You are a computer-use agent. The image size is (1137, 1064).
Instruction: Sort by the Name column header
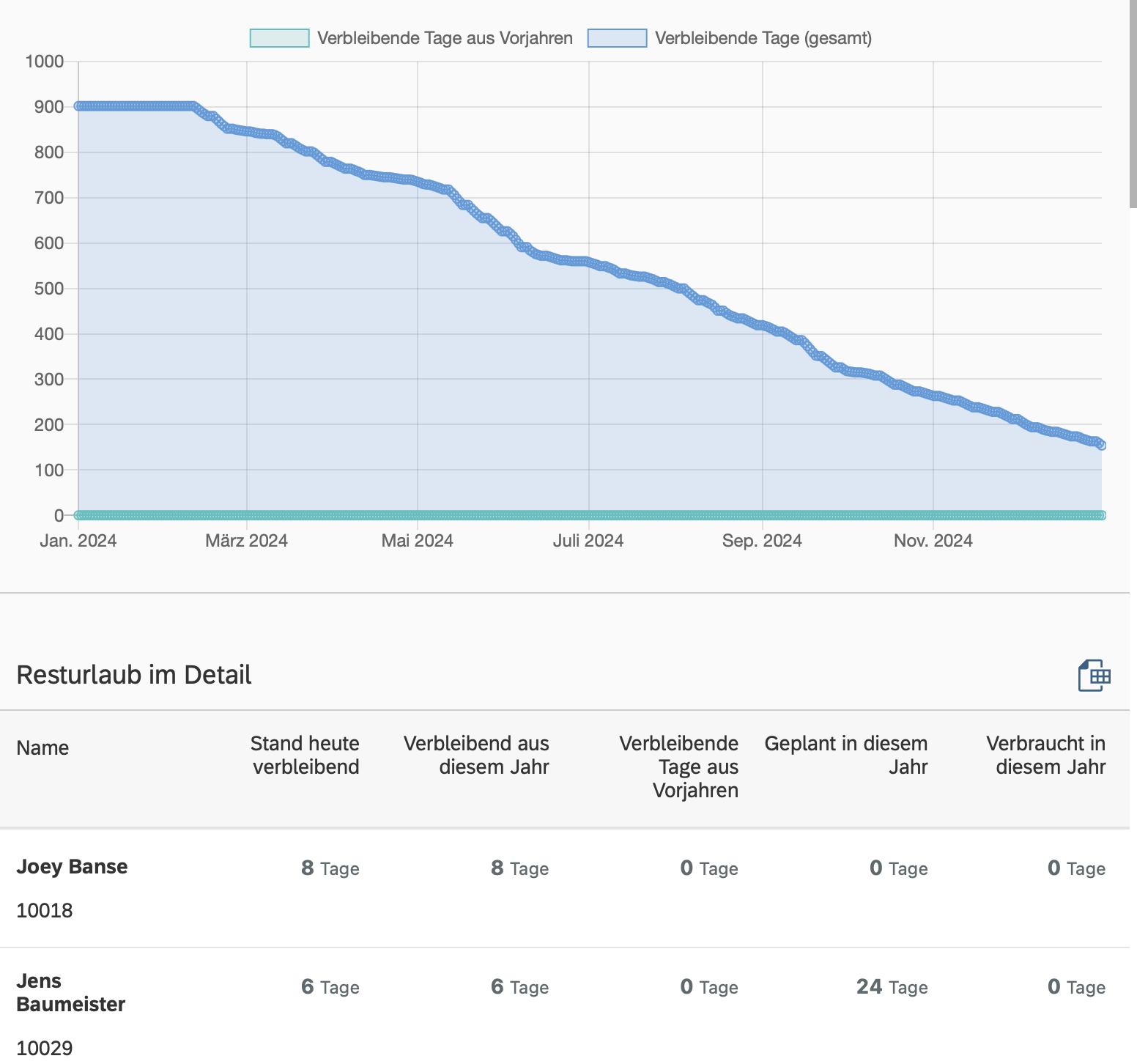point(42,748)
